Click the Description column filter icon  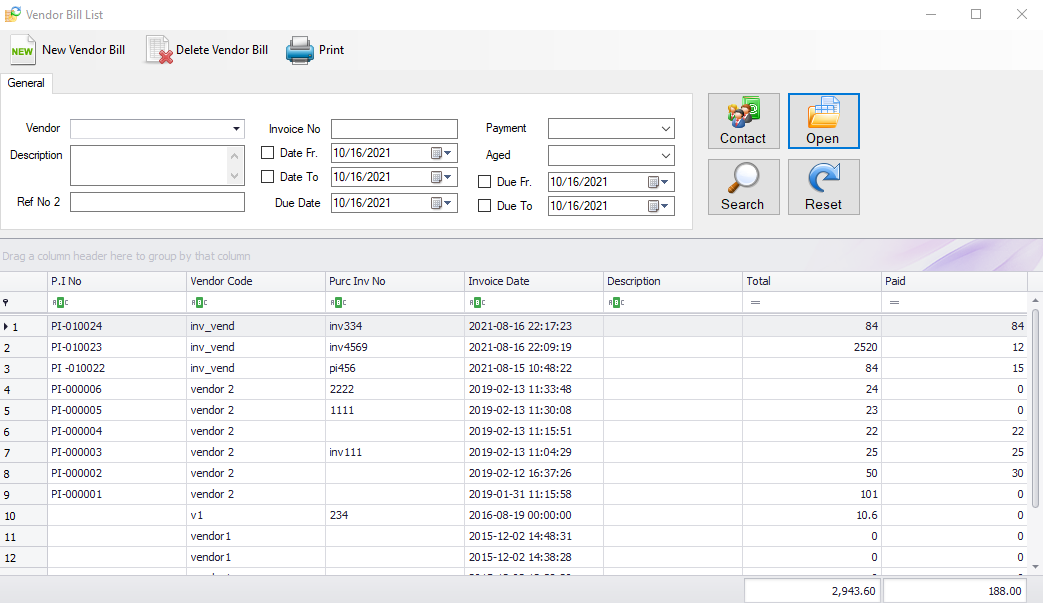point(616,302)
